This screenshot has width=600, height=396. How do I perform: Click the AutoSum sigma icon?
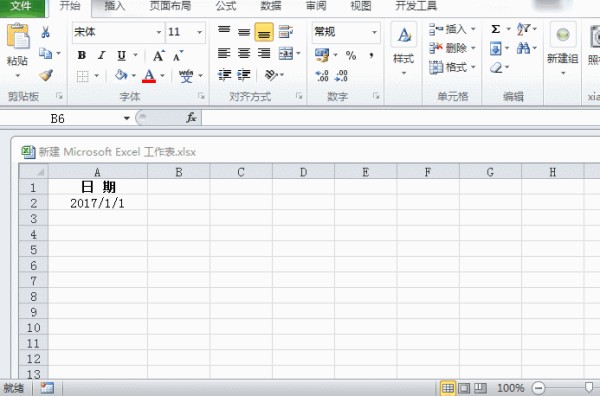(x=496, y=29)
